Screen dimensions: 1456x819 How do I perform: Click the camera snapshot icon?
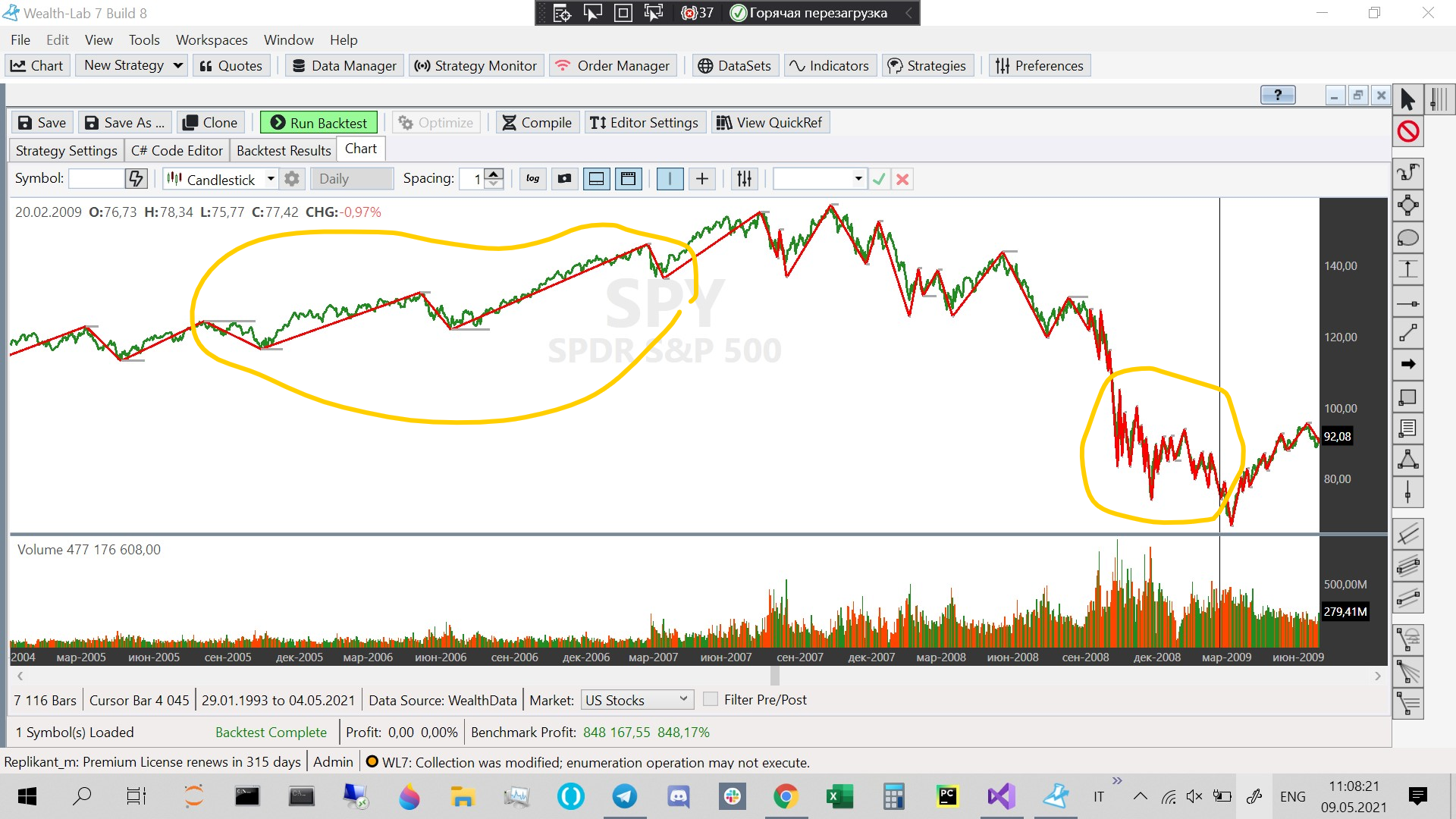[x=564, y=179]
